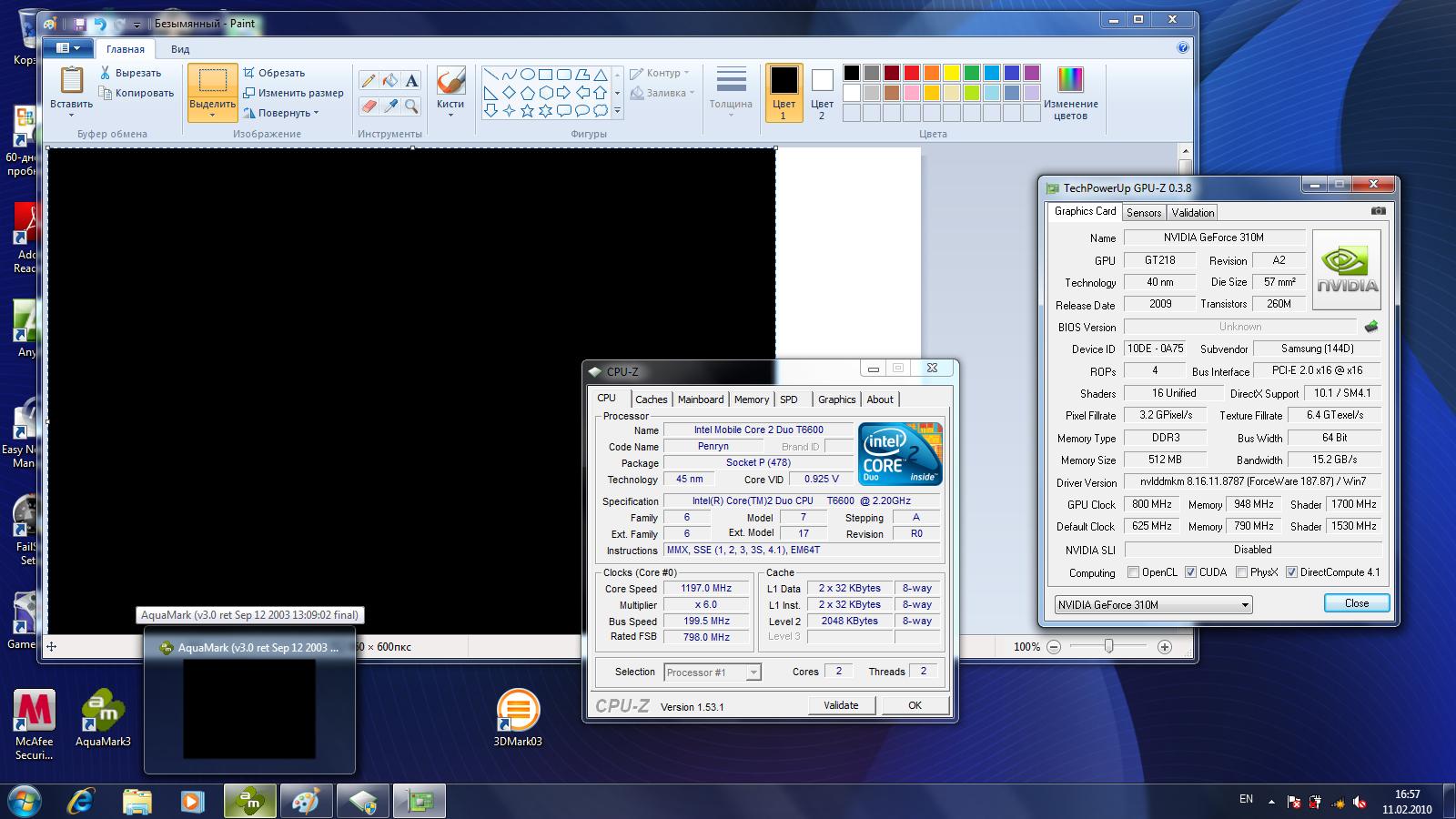
Task: Zoom out with the minus button in Paint
Action: 1054,647
